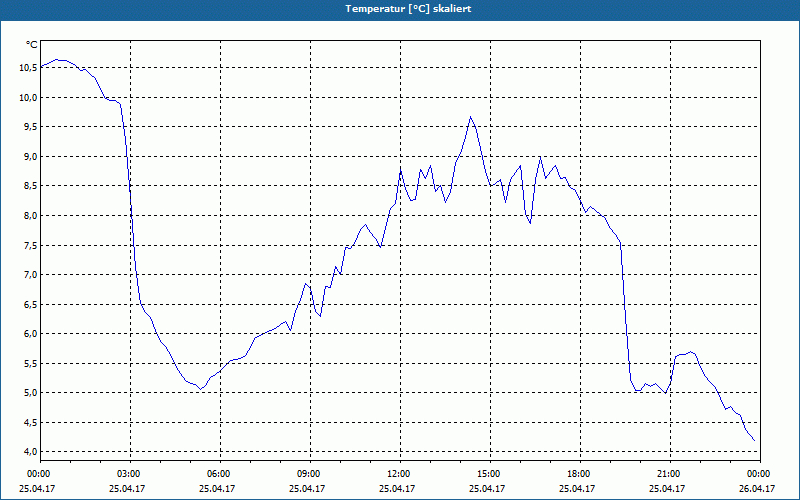Image resolution: width=800 pixels, height=500 pixels.
Task: Select the 21:00 time axis label
Action: click(x=670, y=474)
